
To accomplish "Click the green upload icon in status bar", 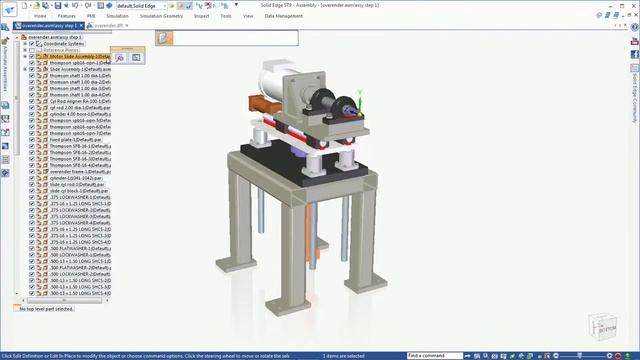I will click(x=628, y=356).
